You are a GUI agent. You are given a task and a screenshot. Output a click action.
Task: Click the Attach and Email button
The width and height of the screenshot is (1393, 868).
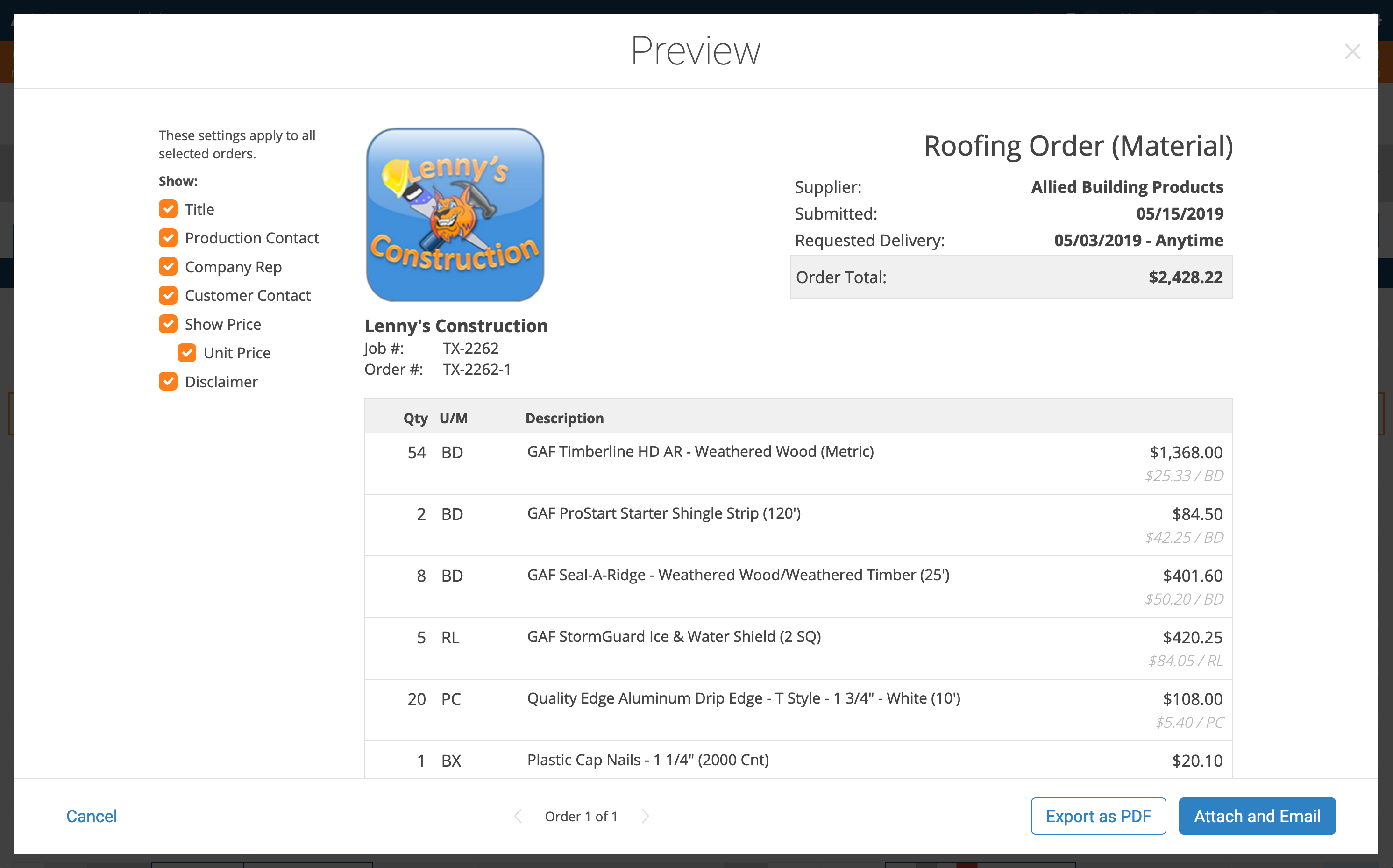[x=1257, y=816]
